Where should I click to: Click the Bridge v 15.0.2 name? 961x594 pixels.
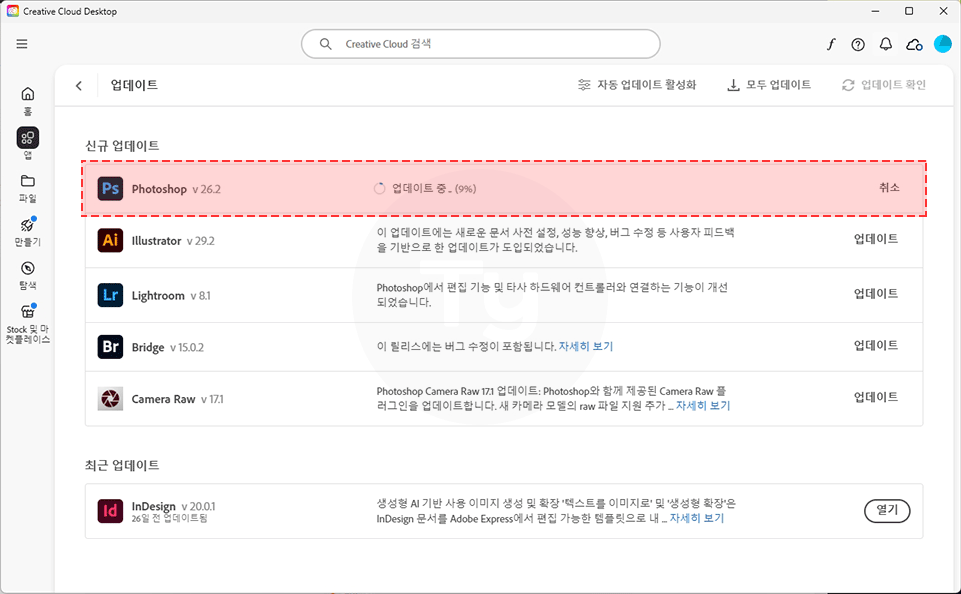click(167, 347)
